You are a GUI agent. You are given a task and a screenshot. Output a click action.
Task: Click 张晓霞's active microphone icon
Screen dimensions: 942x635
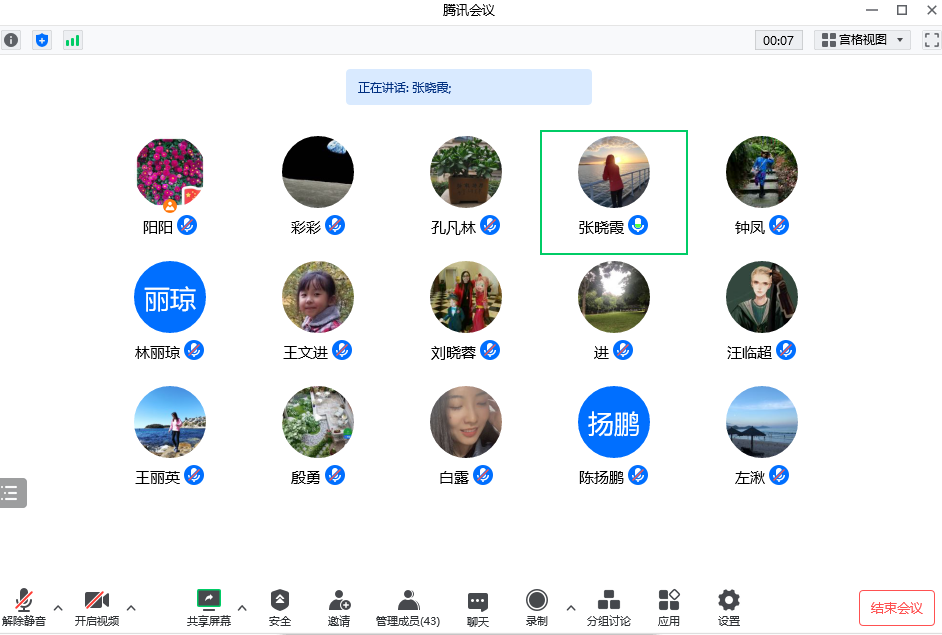(638, 226)
